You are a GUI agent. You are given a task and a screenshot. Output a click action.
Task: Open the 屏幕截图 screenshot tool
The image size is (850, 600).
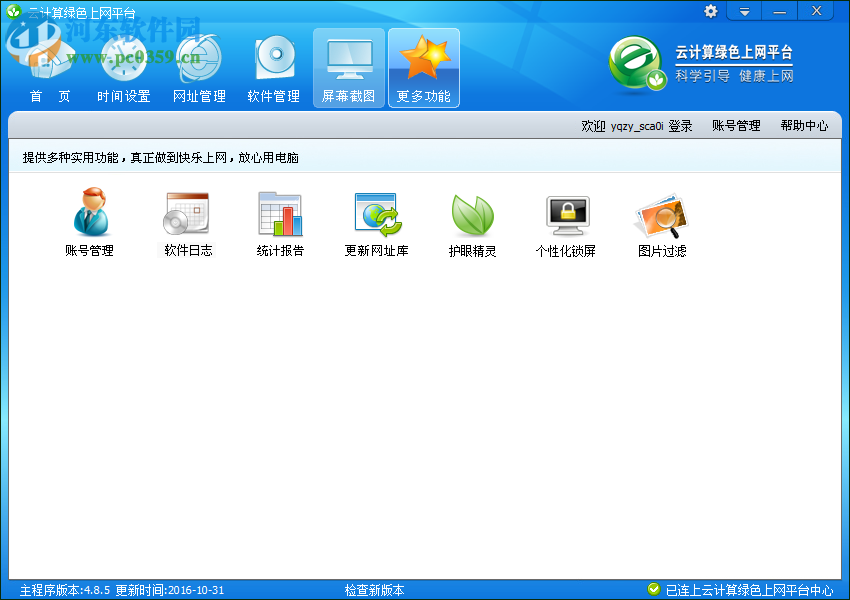coord(348,65)
